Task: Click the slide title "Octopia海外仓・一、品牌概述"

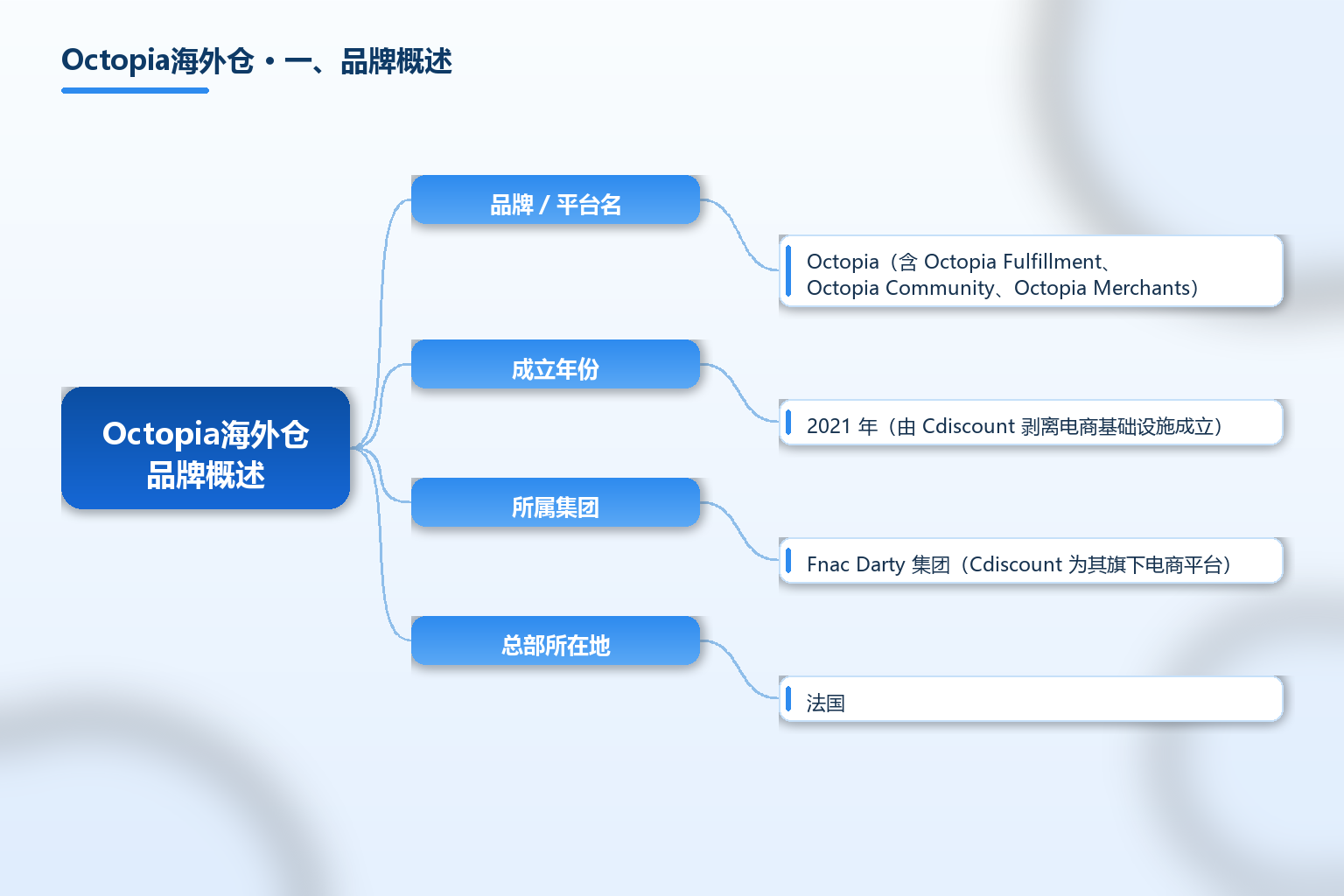Action: 256,61
